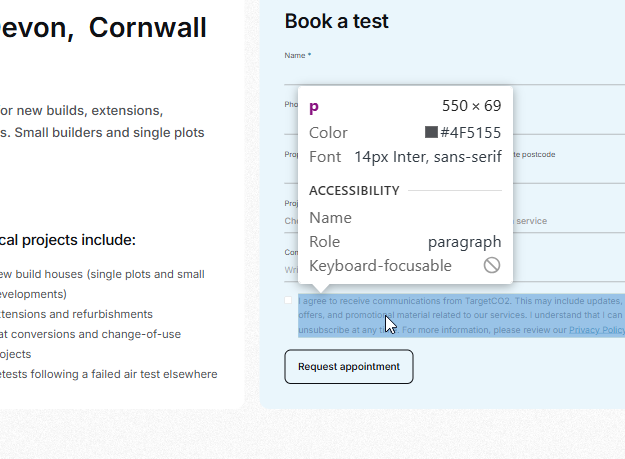Click the Role paragraph row in tooltip
Viewport: 625px width, 459px height.
[405, 242]
